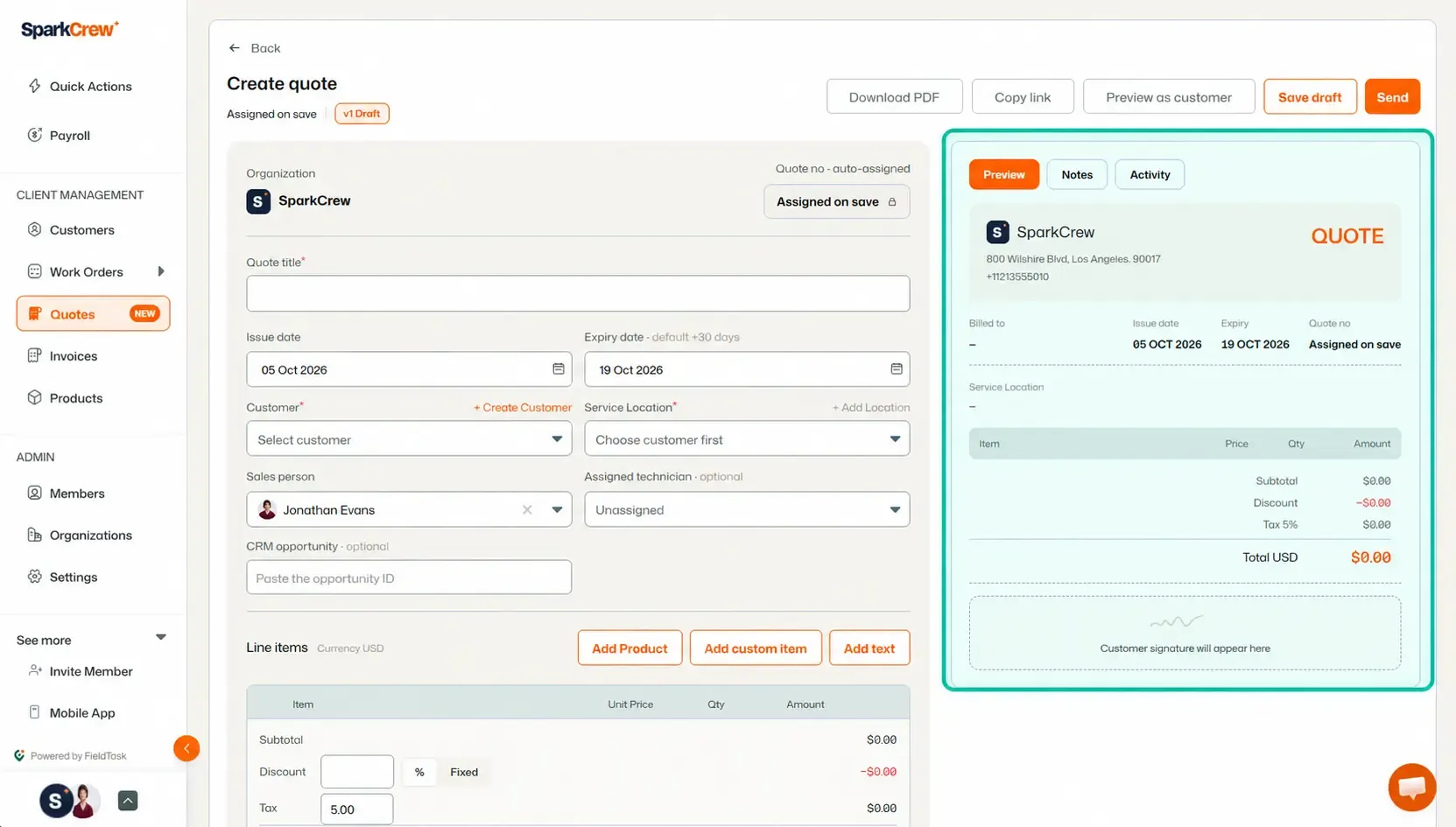The width and height of the screenshot is (1456, 827).
Task: Click the Settings gear icon
Action: click(34, 577)
